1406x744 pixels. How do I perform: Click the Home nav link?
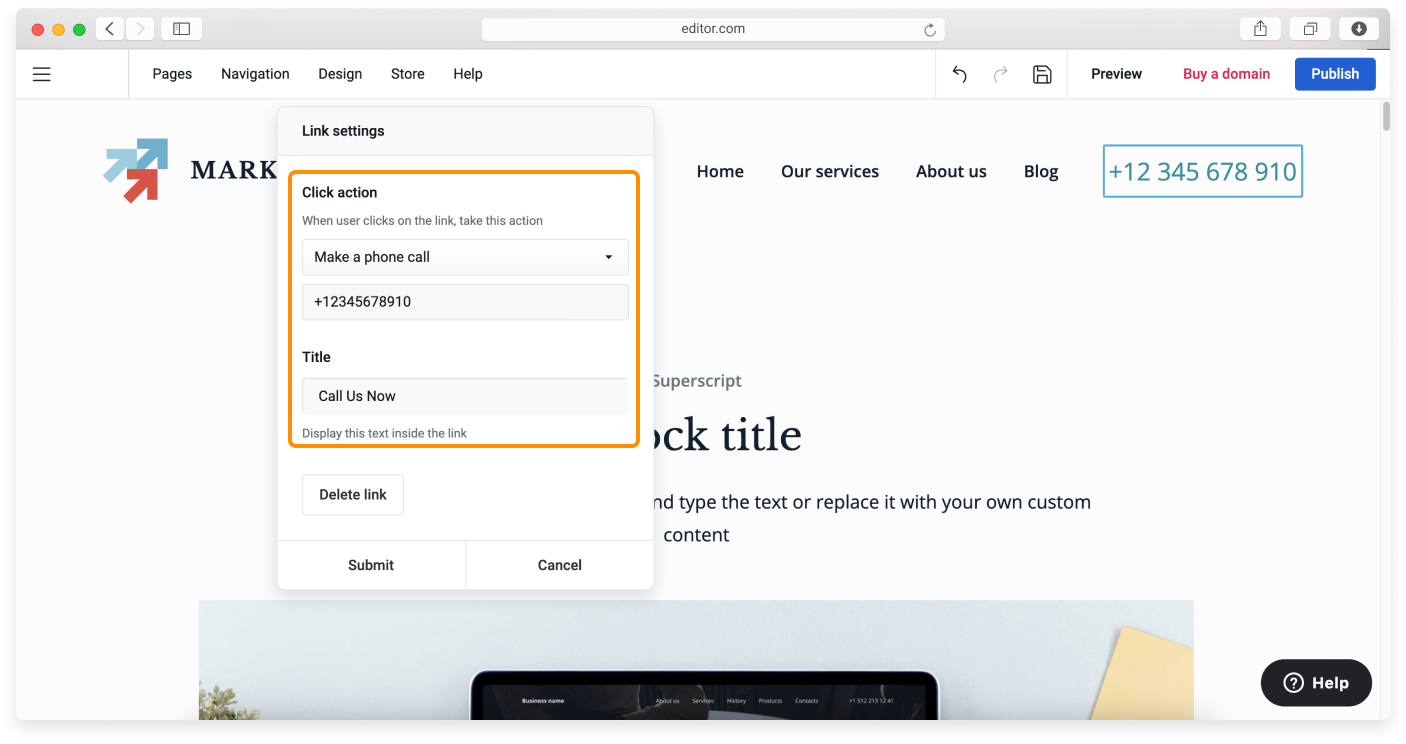click(x=720, y=171)
